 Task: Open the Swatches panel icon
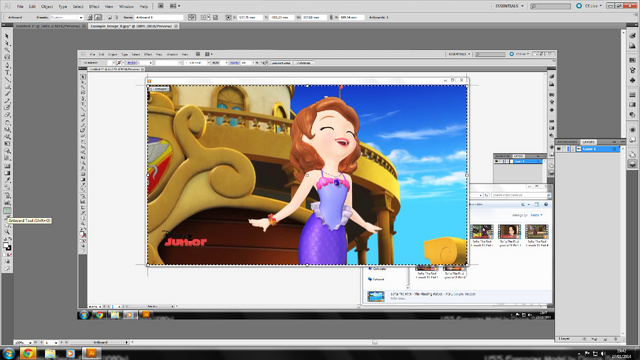[x=632, y=60]
